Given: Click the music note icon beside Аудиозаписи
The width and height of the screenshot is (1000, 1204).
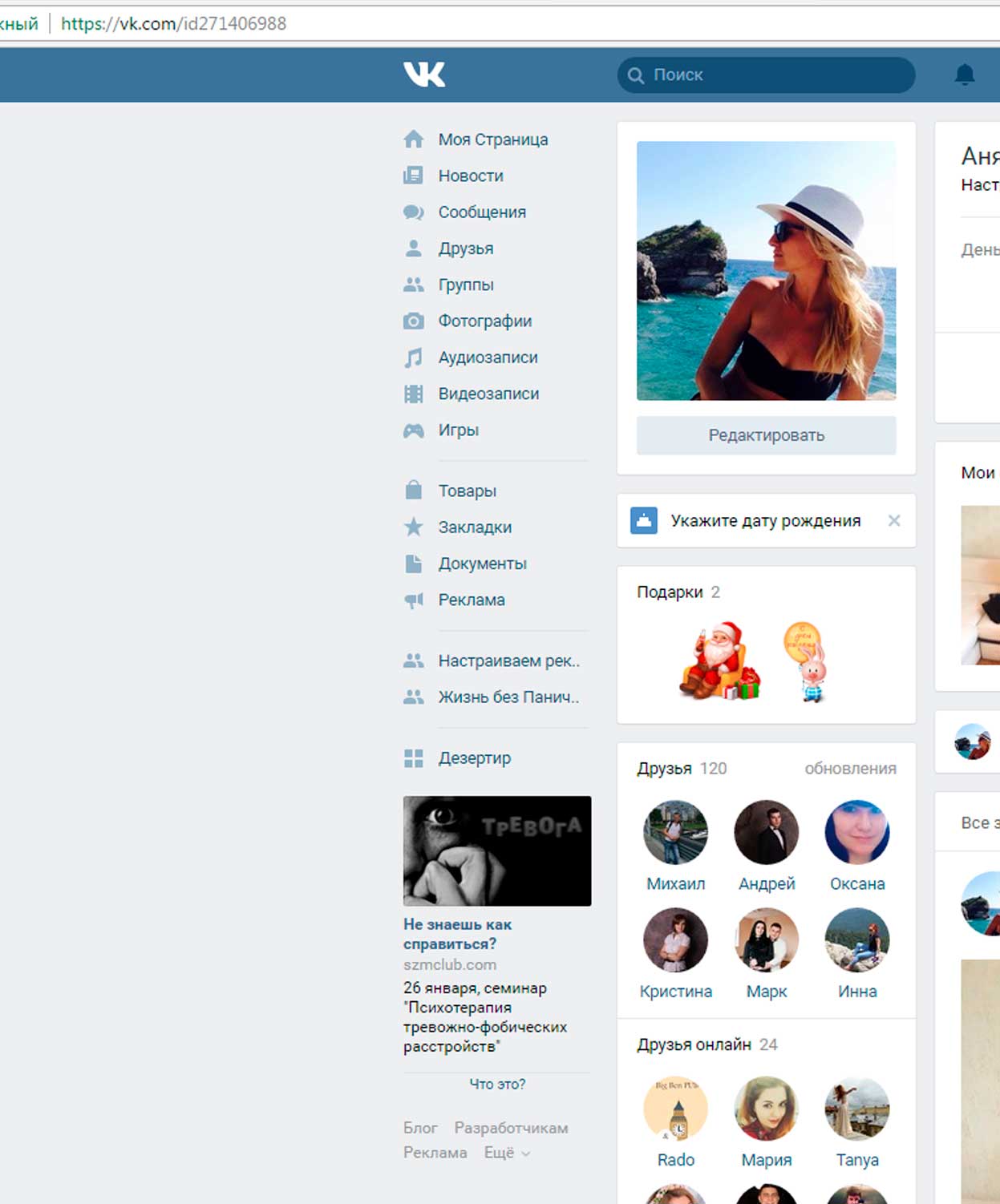Looking at the screenshot, I should (x=414, y=358).
